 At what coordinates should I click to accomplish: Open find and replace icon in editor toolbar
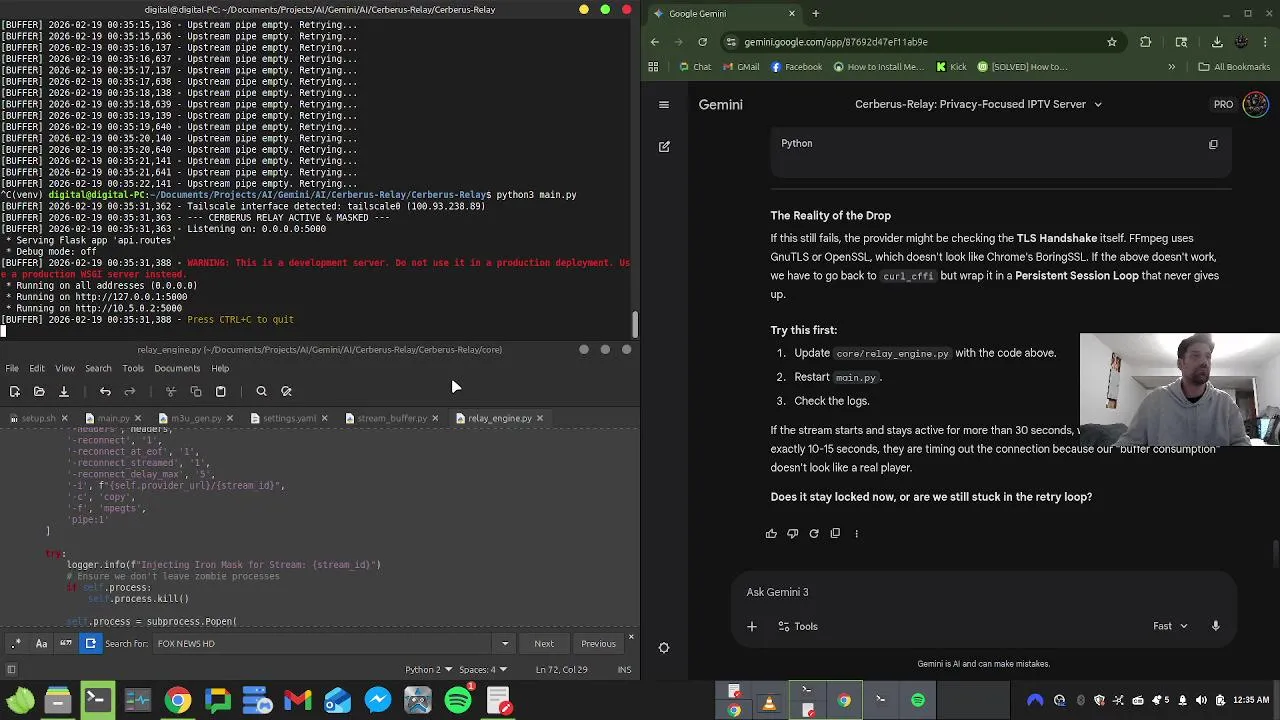(286, 391)
